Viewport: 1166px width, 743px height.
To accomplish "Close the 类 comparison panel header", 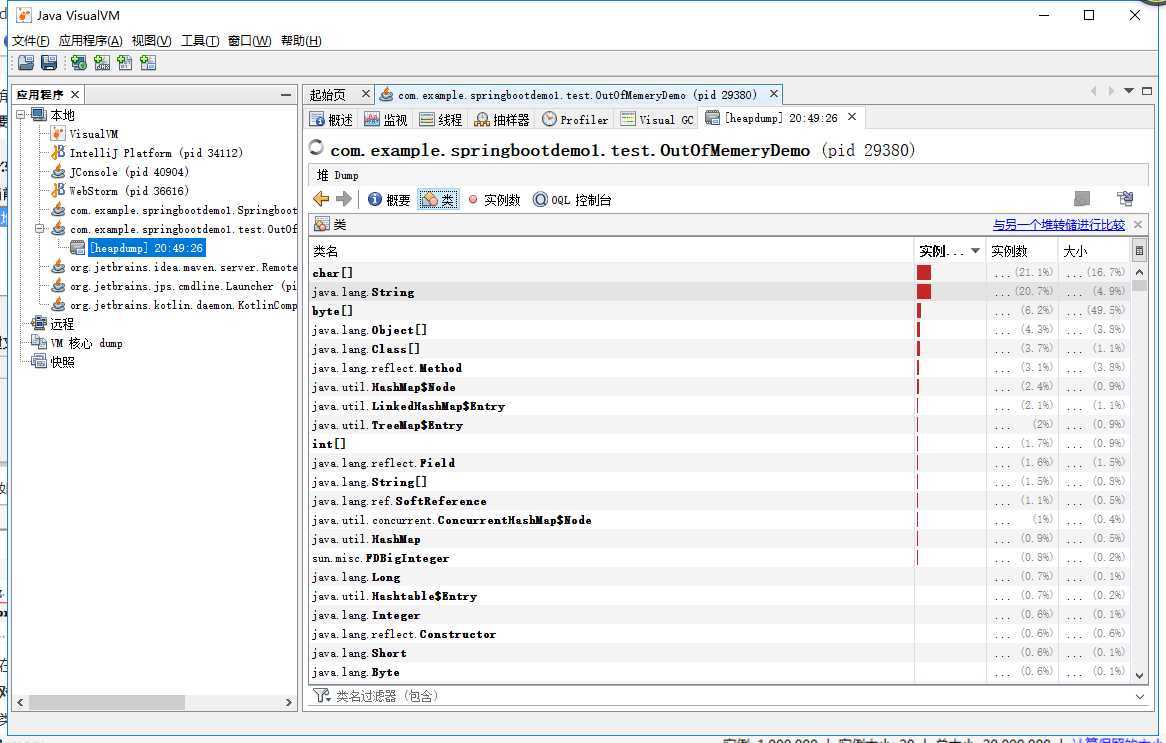I will click(x=1138, y=225).
